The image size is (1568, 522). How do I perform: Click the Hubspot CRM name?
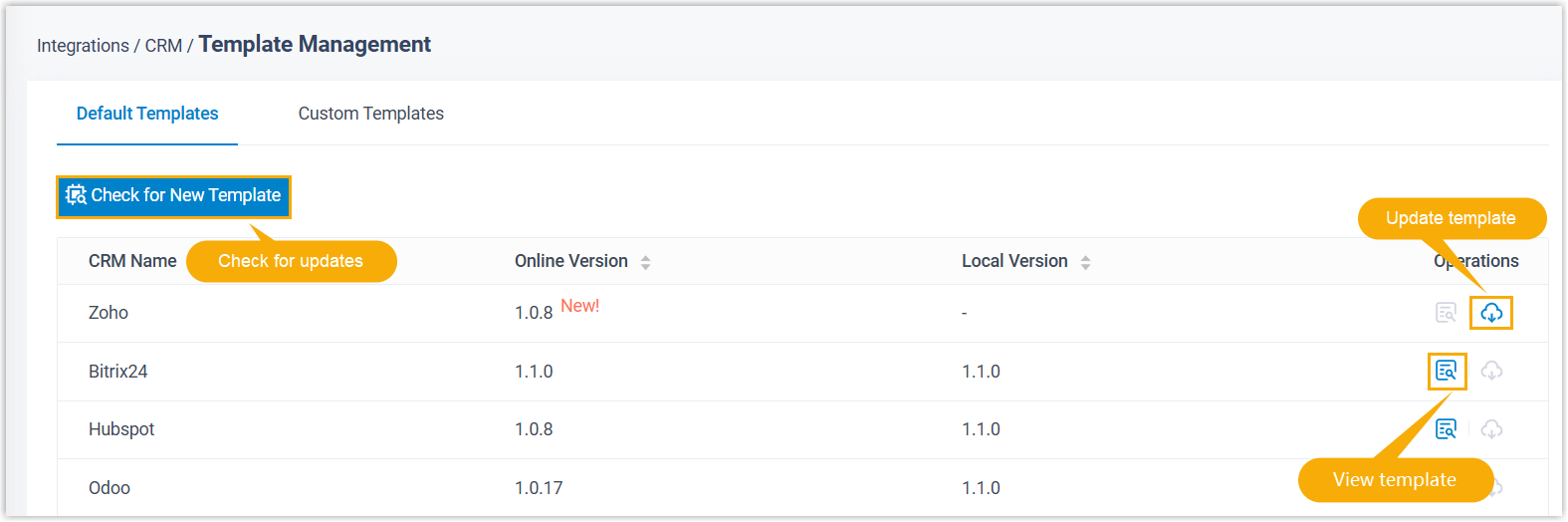[x=121, y=429]
